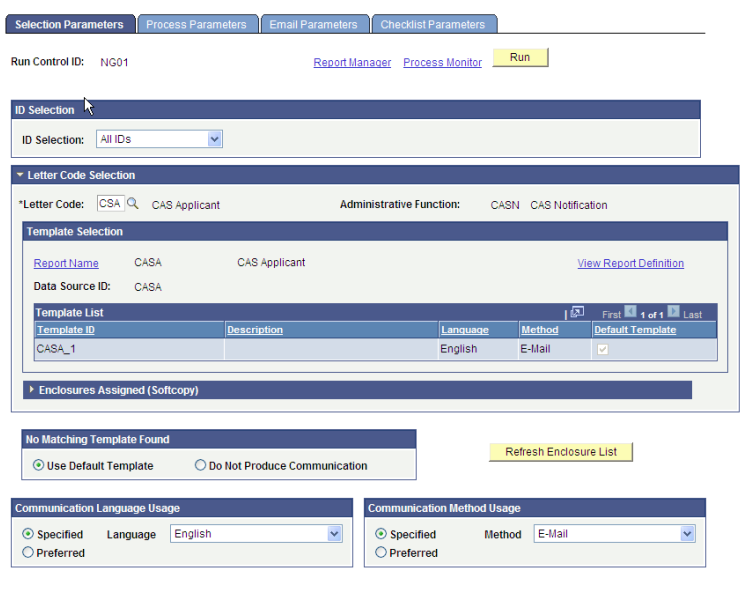Click the Last label in Template List navigation
This screenshot has height=589, width=752.
pyautogui.click(x=693, y=315)
